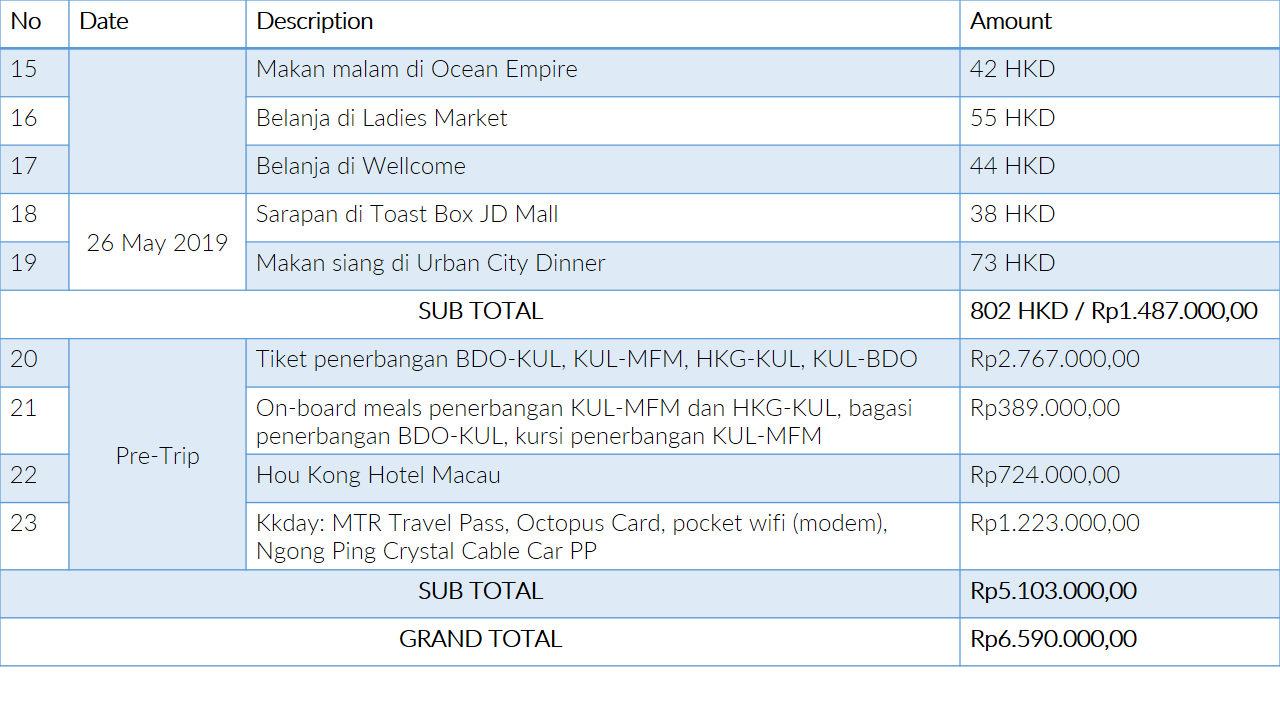Click the "No" column header
Viewport: 1280px width, 720px height.
pos(26,22)
